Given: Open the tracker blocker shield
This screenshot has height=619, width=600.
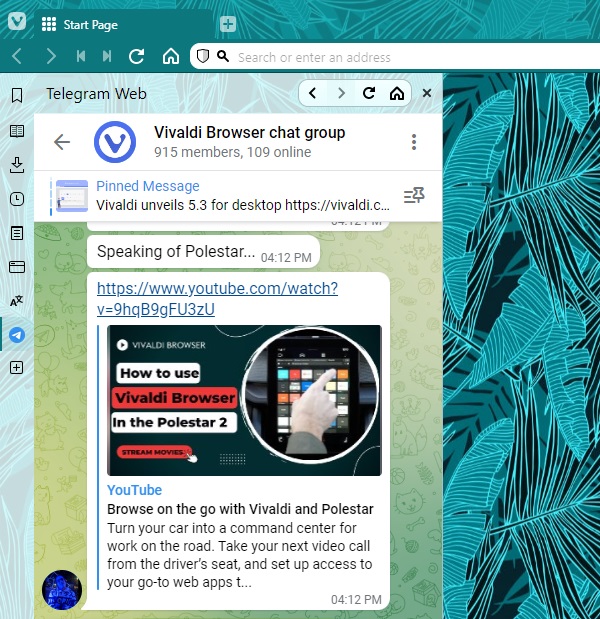Looking at the screenshot, I should tap(203, 56).
